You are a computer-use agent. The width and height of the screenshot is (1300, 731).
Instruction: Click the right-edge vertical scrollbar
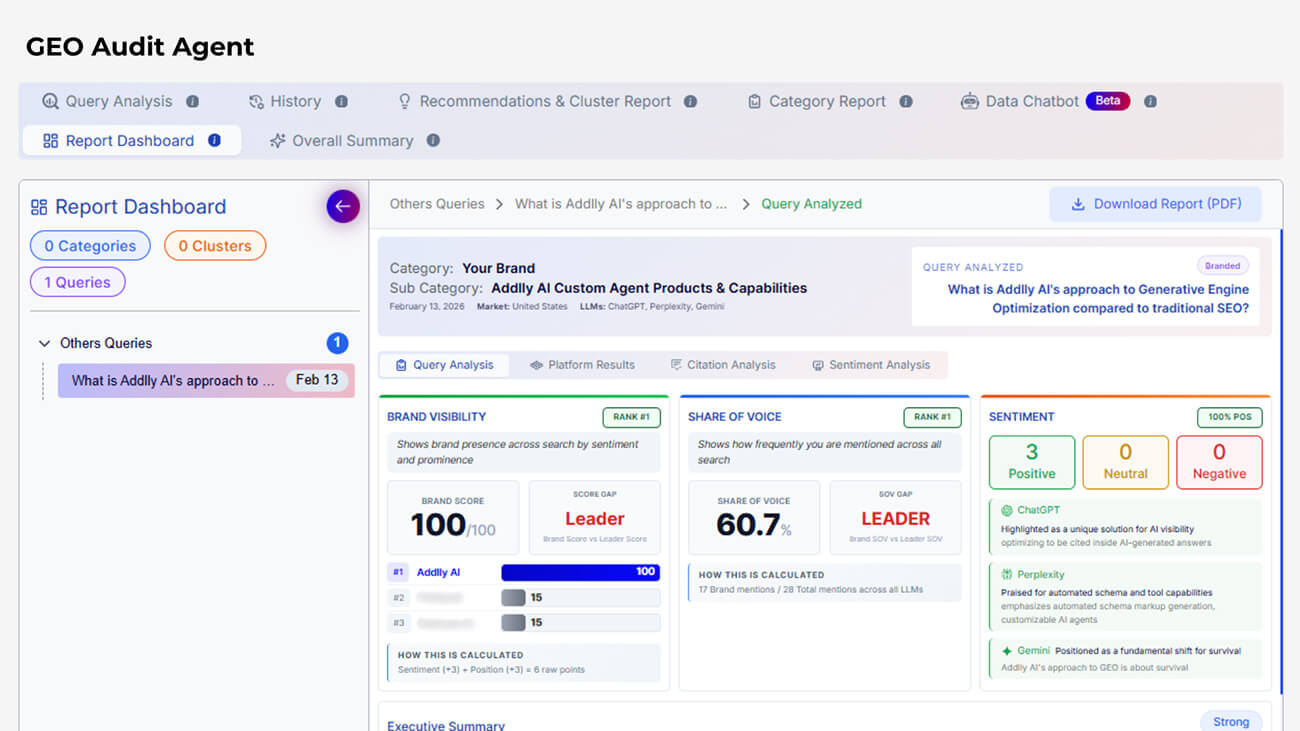click(x=1281, y=460)
